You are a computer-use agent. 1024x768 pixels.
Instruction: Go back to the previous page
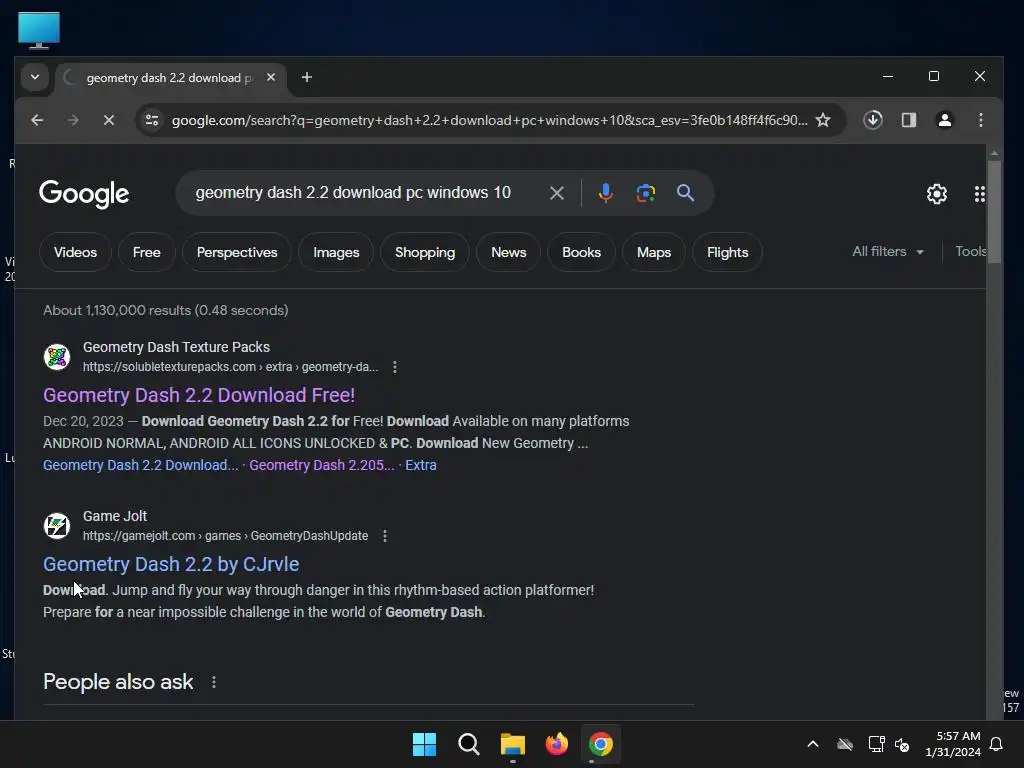(37, 120)
